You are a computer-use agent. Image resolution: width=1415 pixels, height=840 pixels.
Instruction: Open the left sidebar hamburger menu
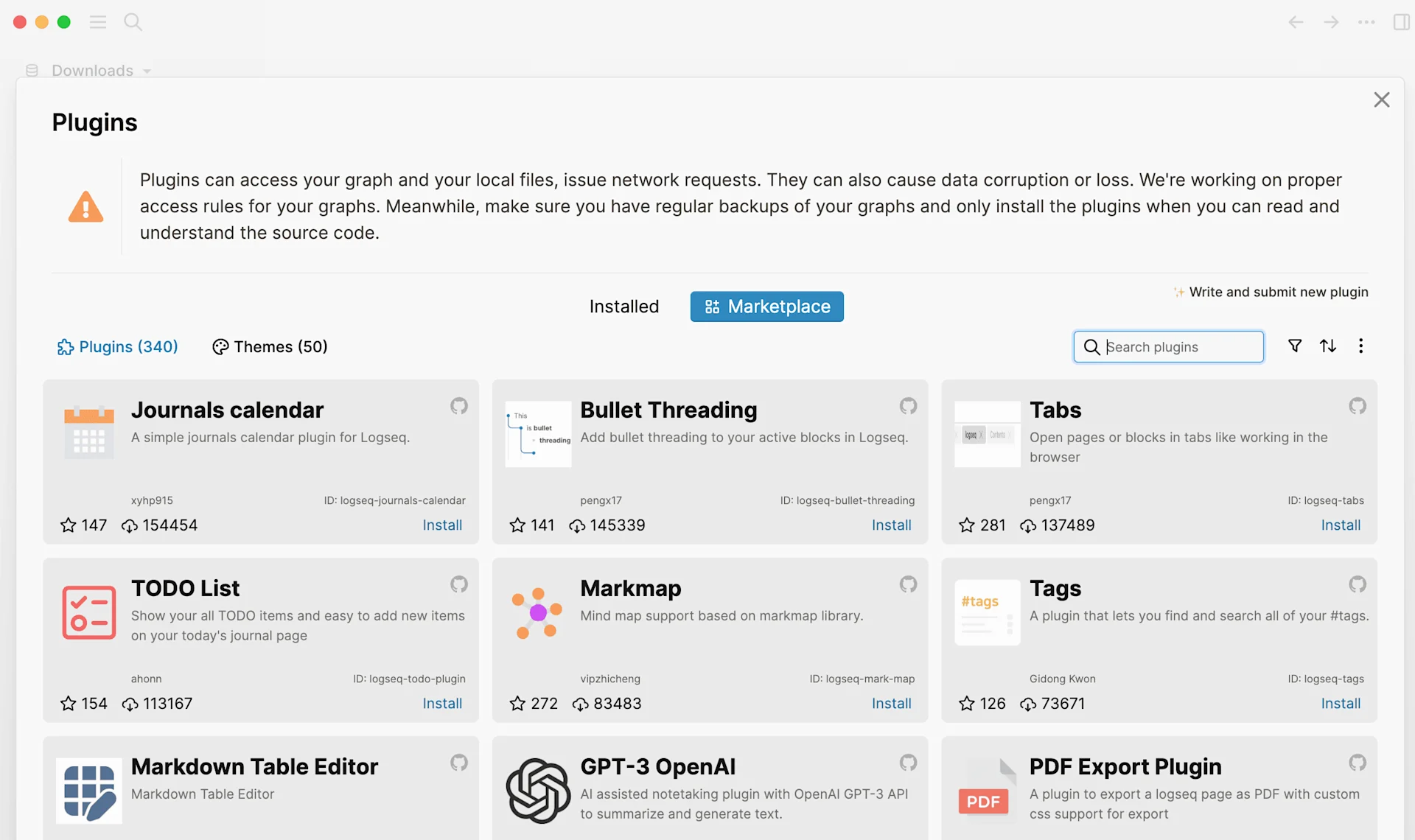tap(98, 22)
